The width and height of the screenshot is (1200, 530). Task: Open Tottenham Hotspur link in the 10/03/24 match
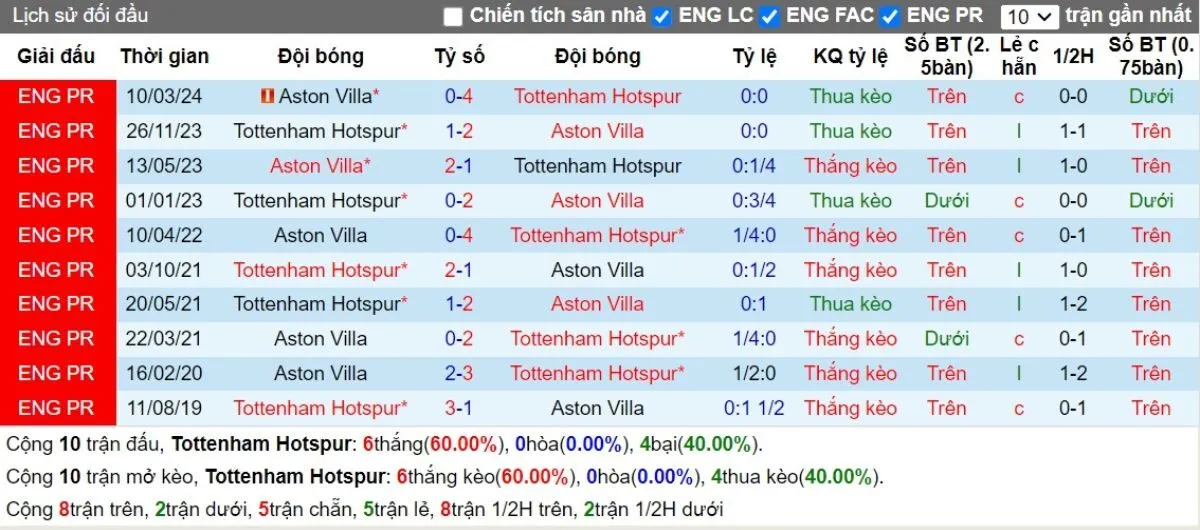pos(597,96)
